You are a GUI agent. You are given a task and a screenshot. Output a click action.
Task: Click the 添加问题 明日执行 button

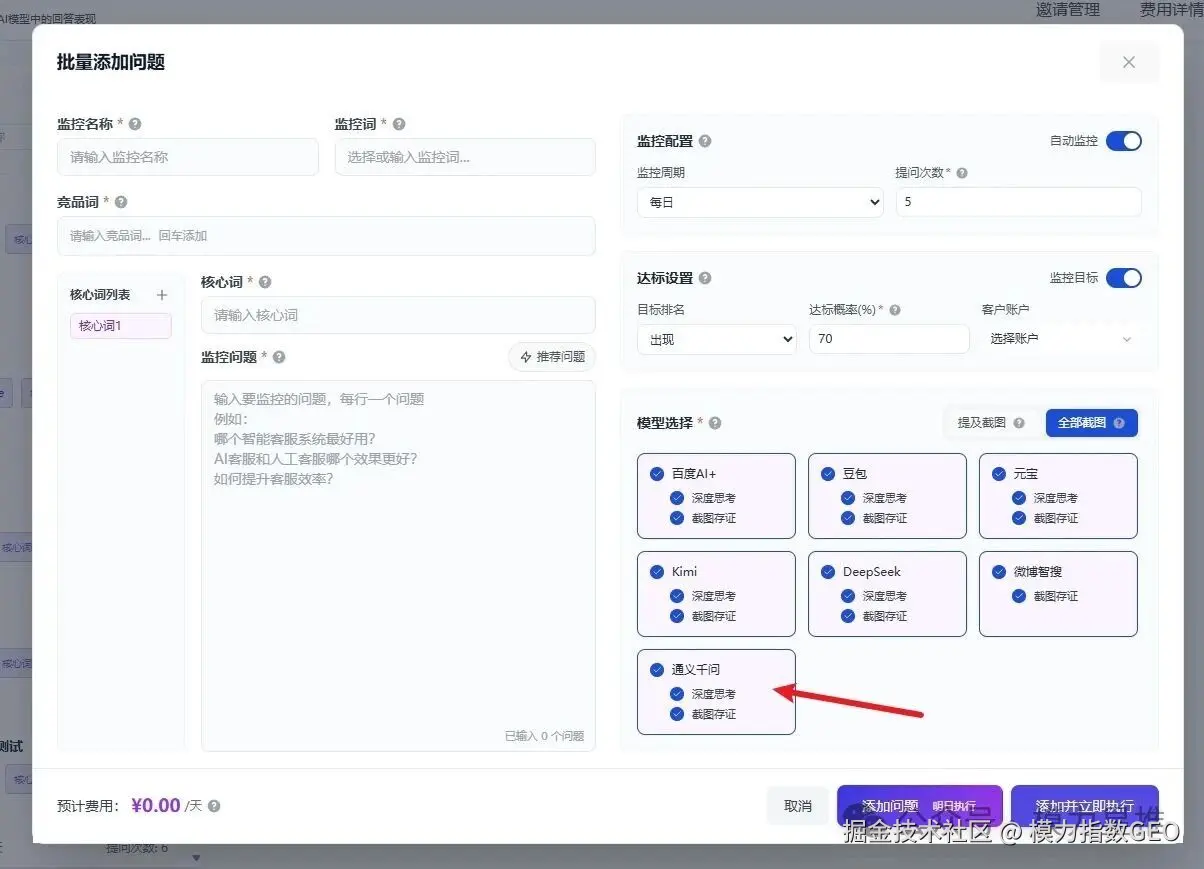920,806
